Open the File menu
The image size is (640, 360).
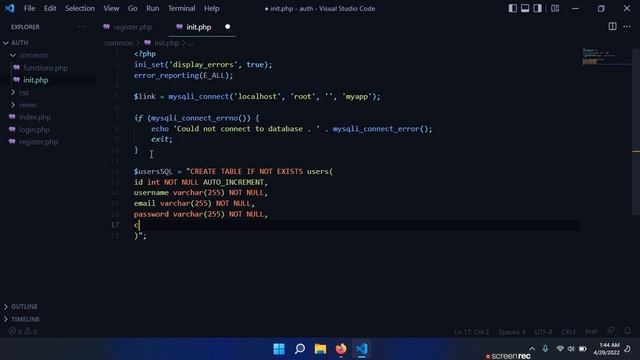point(29,8)
